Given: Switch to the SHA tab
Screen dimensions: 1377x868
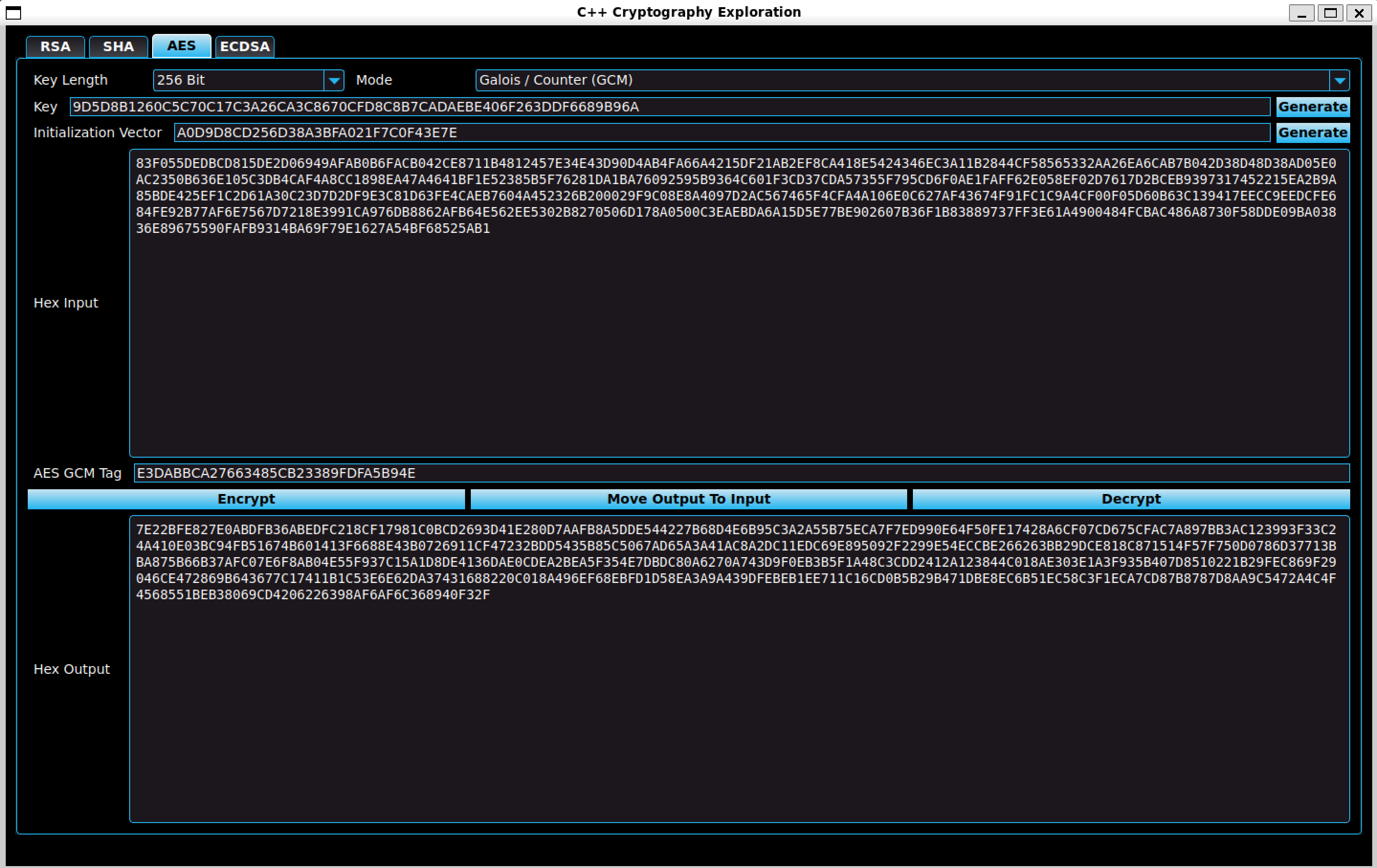Looking at the screenshot, I should tap(118, 46).
